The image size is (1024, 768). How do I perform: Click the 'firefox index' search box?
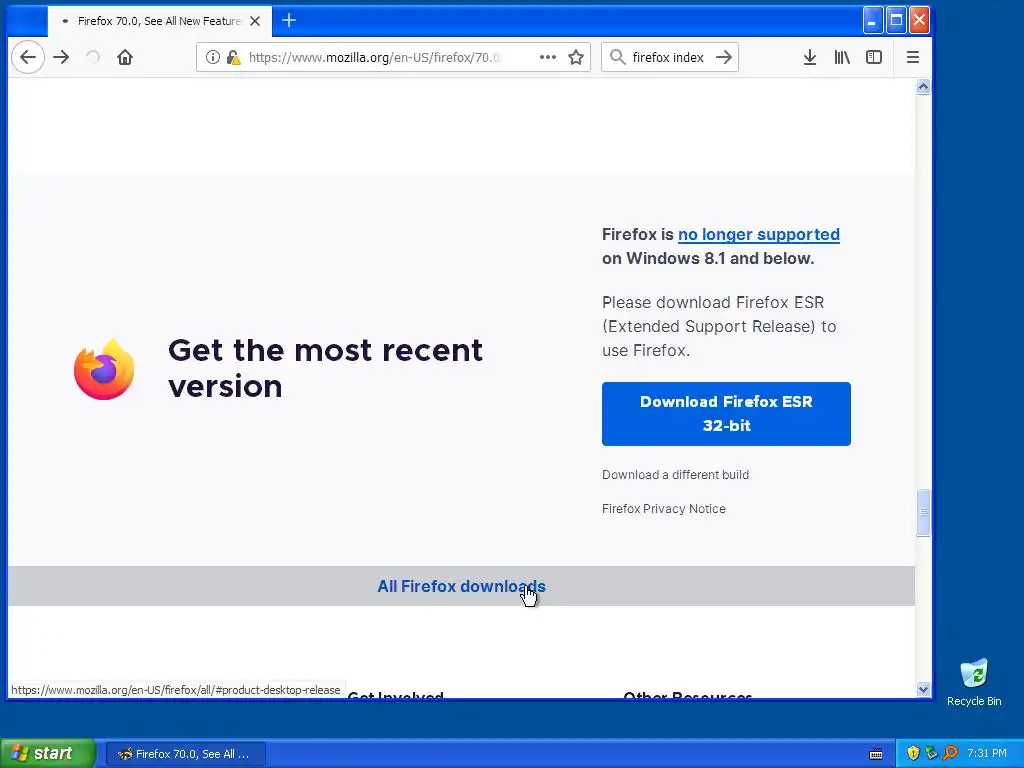pos(668,57)
